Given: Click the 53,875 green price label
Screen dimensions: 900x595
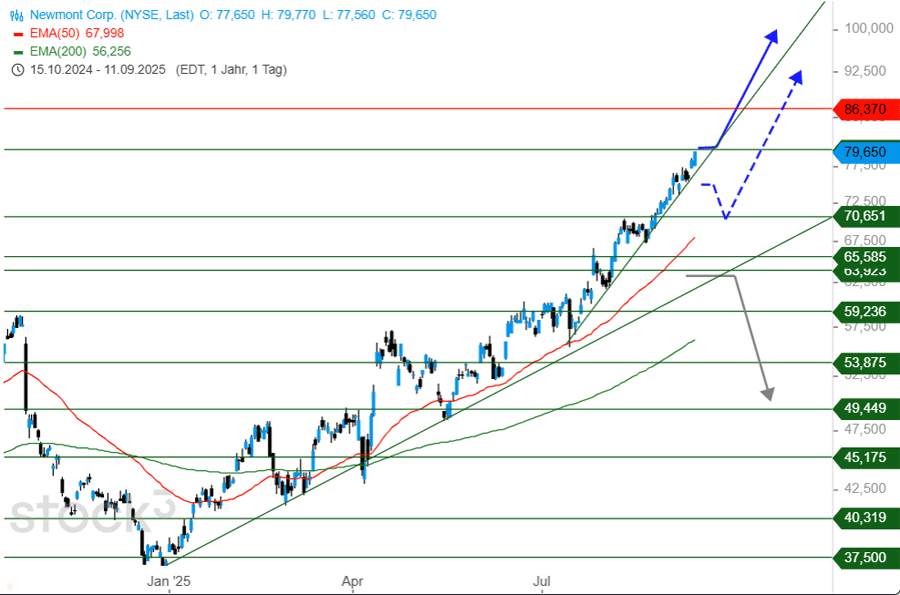Looking at the screenshot, I should [865, 362].
